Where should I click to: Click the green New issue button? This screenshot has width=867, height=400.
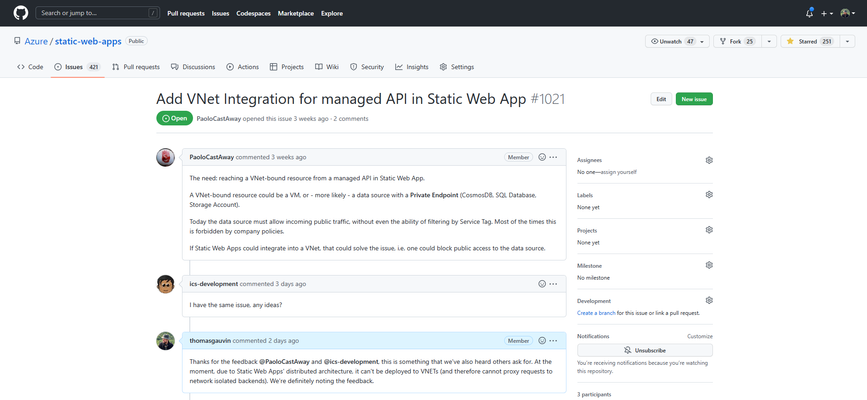tap(694, 99)
